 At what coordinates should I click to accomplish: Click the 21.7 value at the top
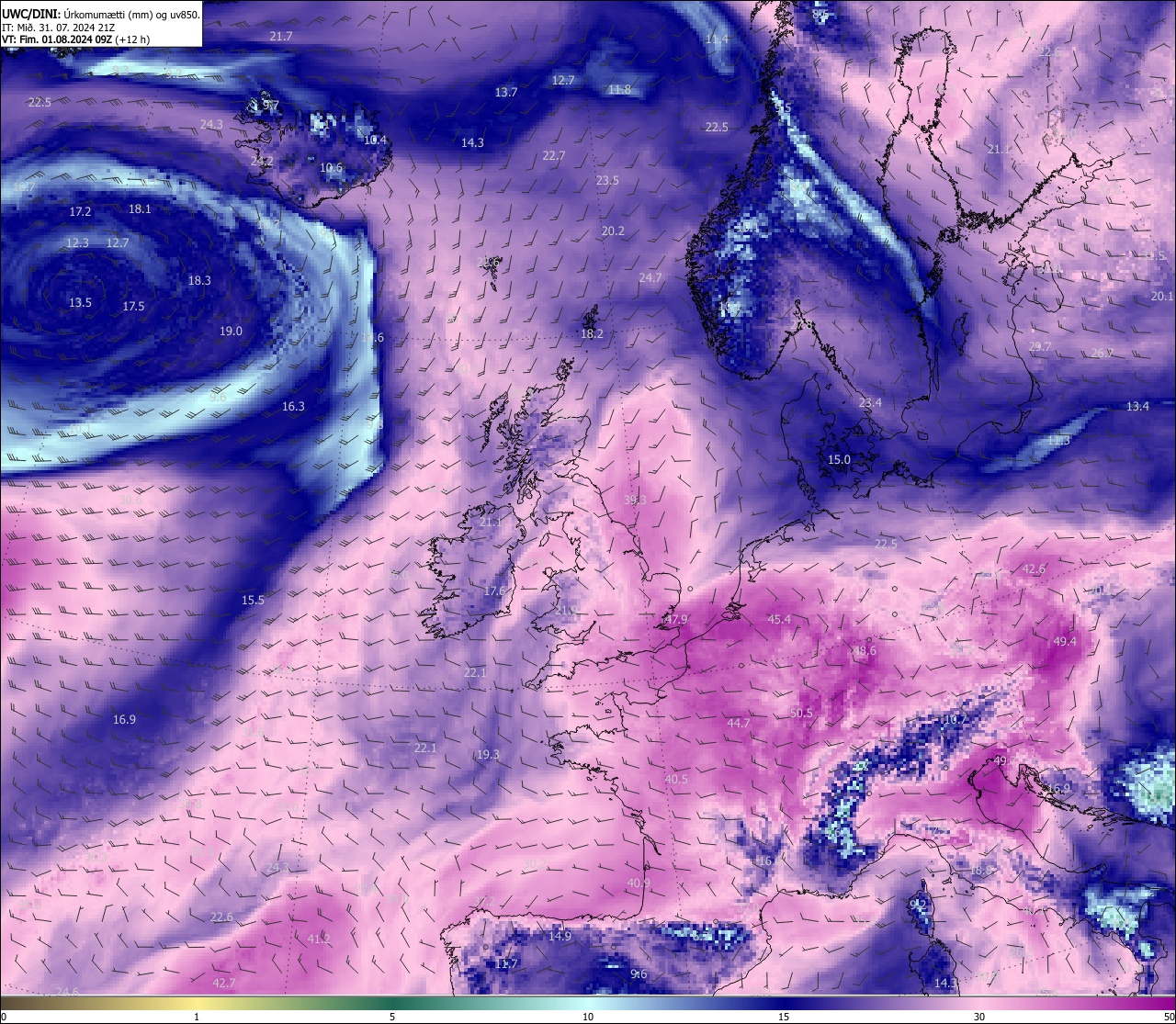281,36
